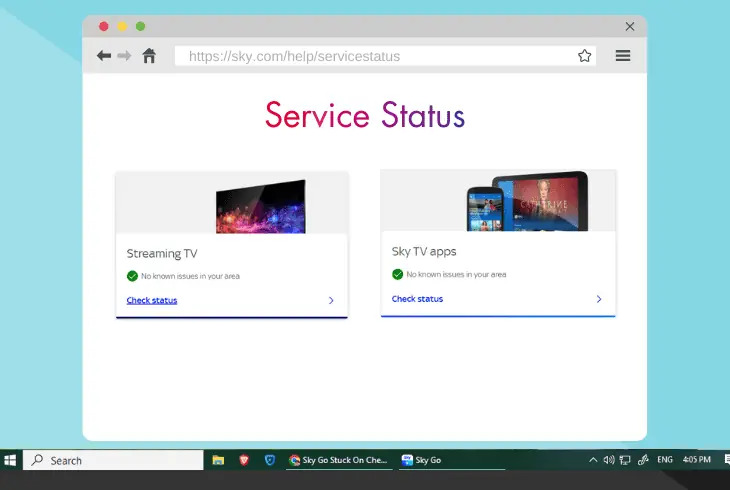Click 'No known issues' text under Sky TV apps
Image resolution: width=730 pixels, height=490 pixels.
point(456,274)
